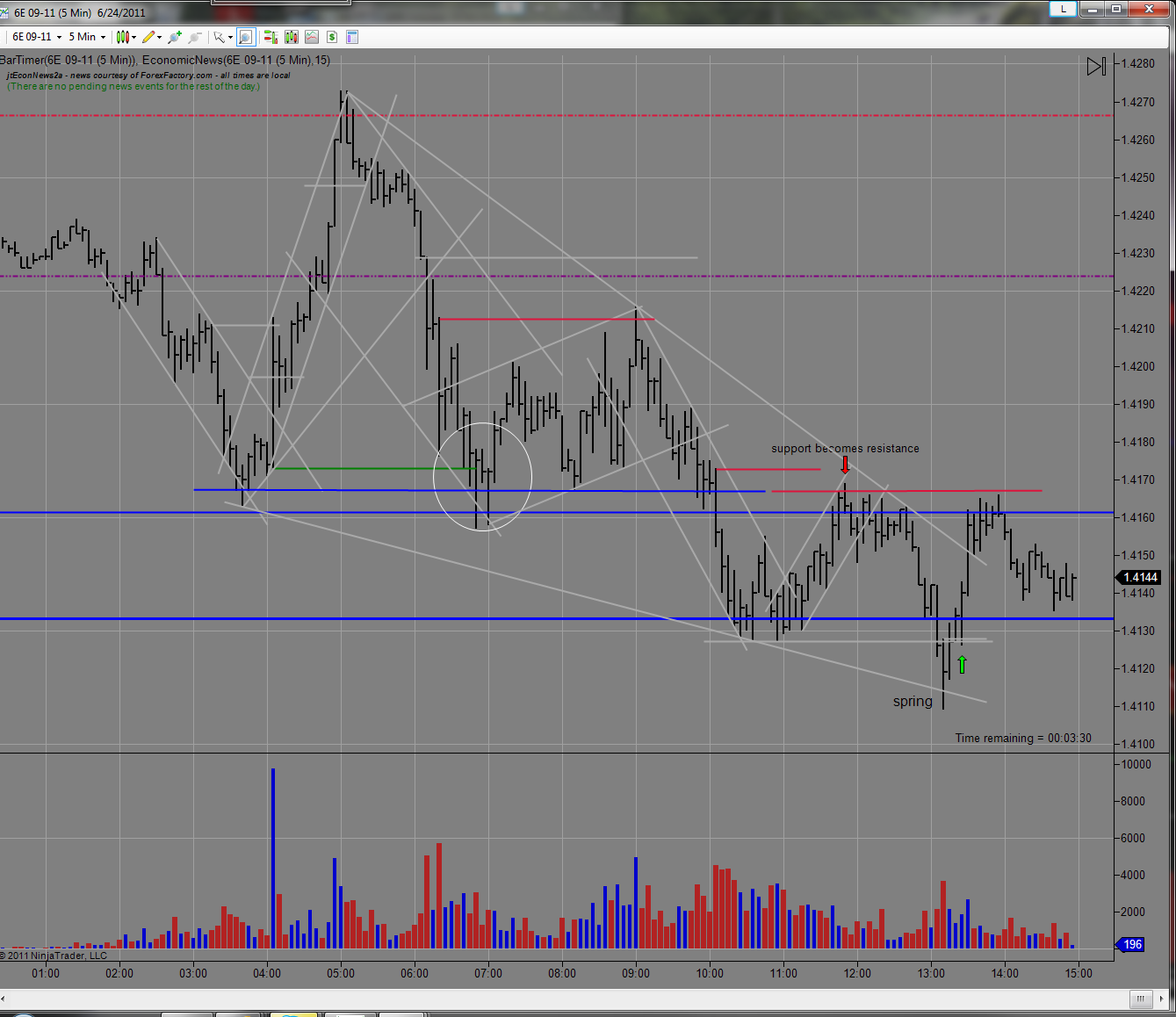
Task: Click the L link button in title bar
Action: (x=1064, y=9)
